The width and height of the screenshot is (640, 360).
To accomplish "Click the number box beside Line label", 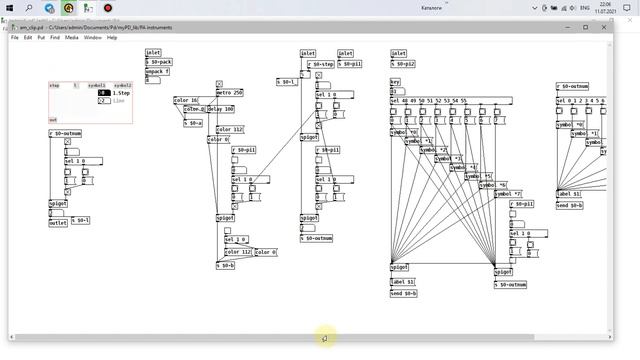I will (x=104, y=100).
